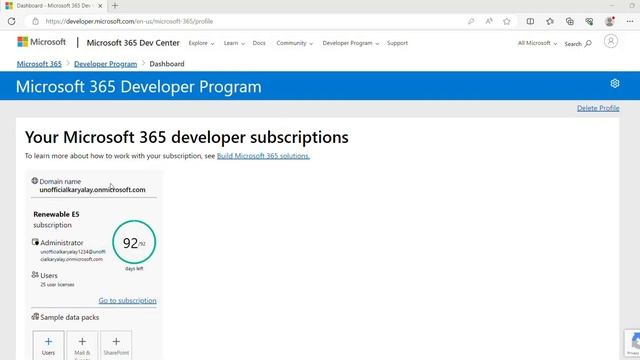Click the Sample data packs icon
Viewport: 640px width, 360px height.
pyautogui.click(x=36, y=316)
